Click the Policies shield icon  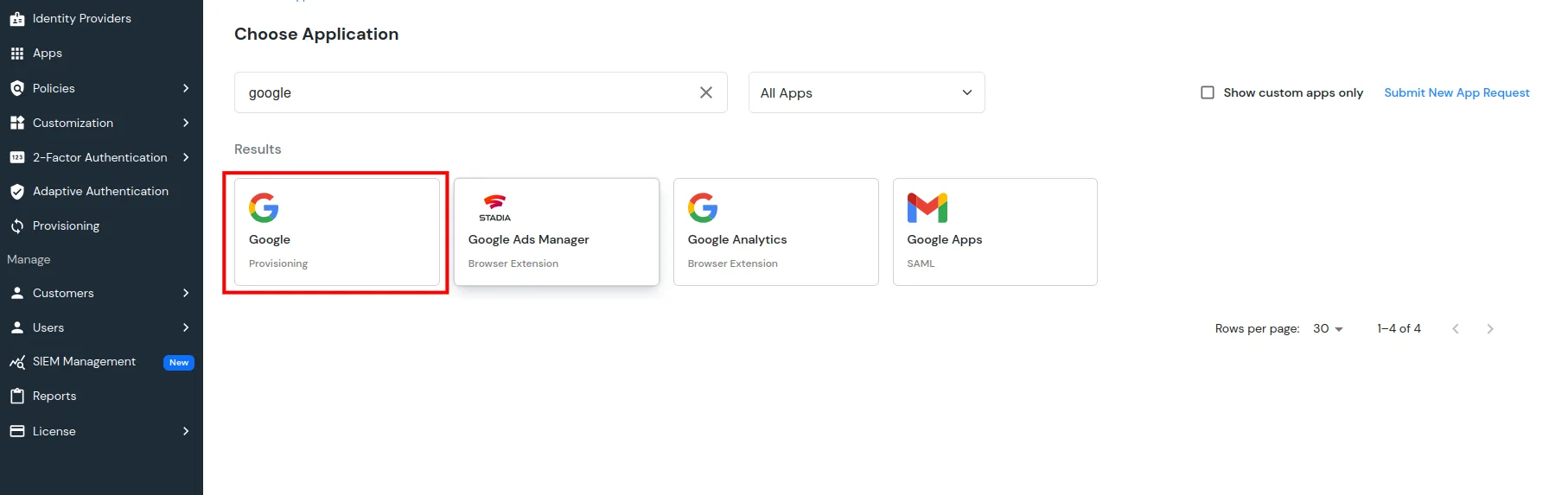pyautogui.click(x=17, y=88)
